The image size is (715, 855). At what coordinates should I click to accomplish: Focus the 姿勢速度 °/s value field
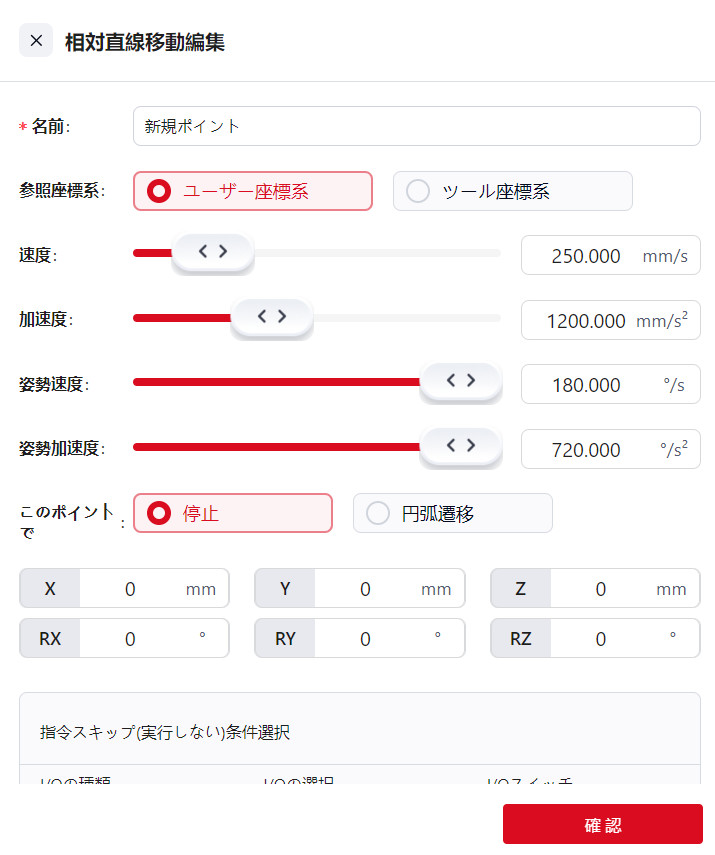(x=586, y=385)
